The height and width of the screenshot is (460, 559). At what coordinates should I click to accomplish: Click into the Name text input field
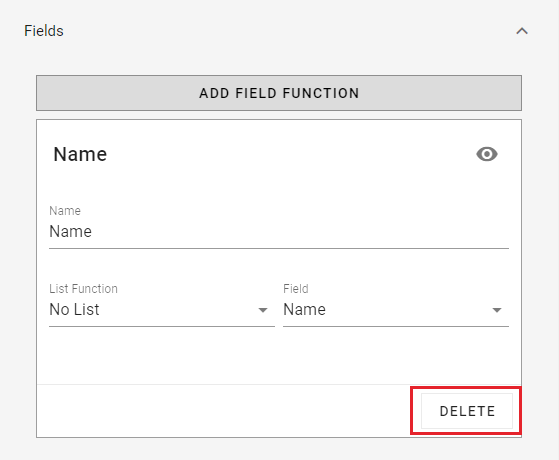[x=279, y=232]
